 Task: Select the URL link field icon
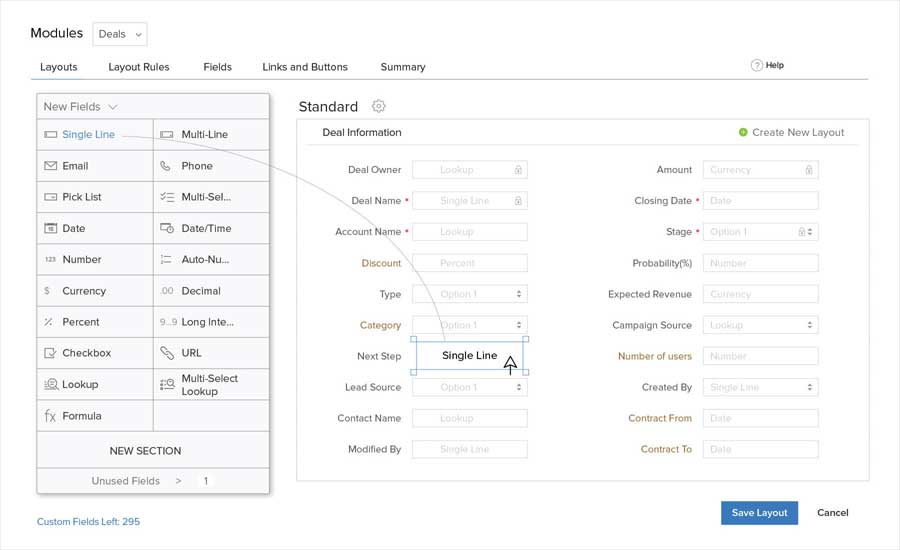pos(166,353)
